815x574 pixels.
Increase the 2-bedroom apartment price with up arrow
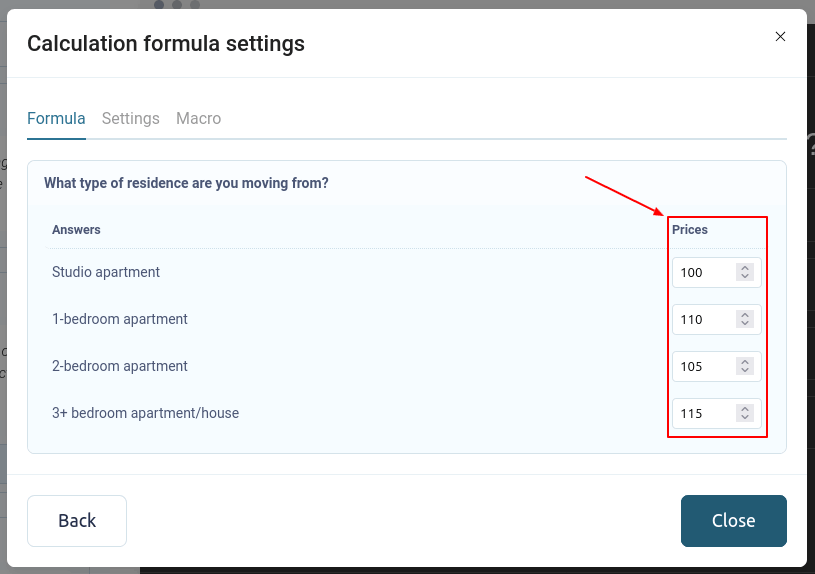tap(744, 362)
